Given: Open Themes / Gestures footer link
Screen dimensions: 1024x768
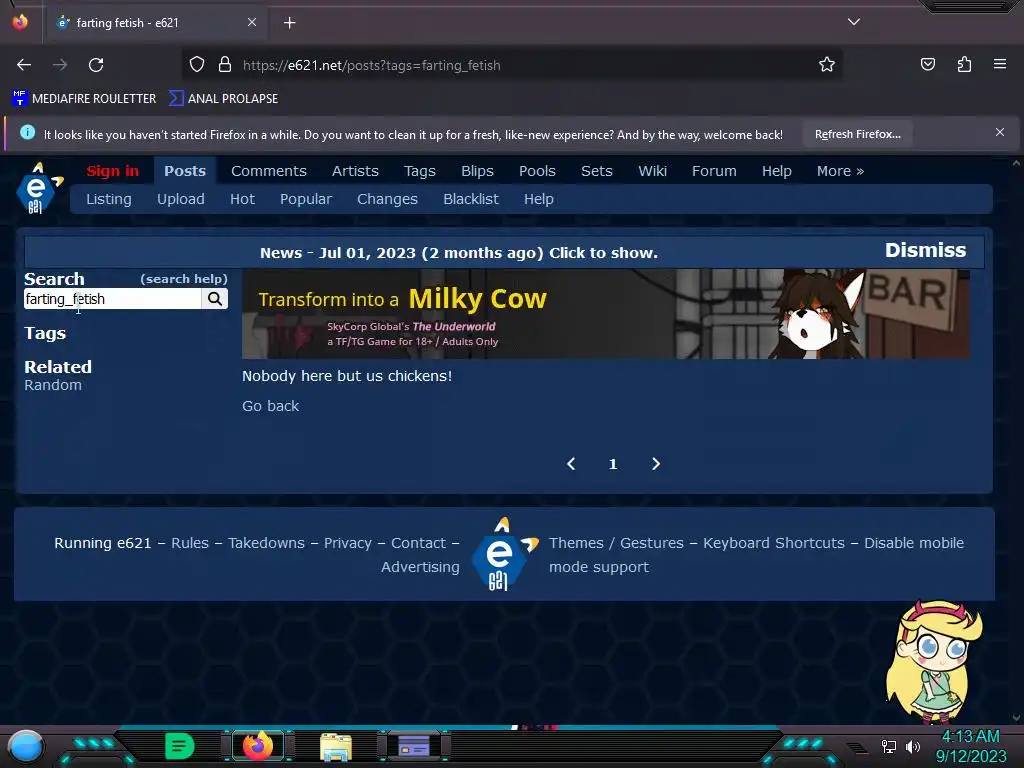Looking at the screenshot, I should click(616, 543).
